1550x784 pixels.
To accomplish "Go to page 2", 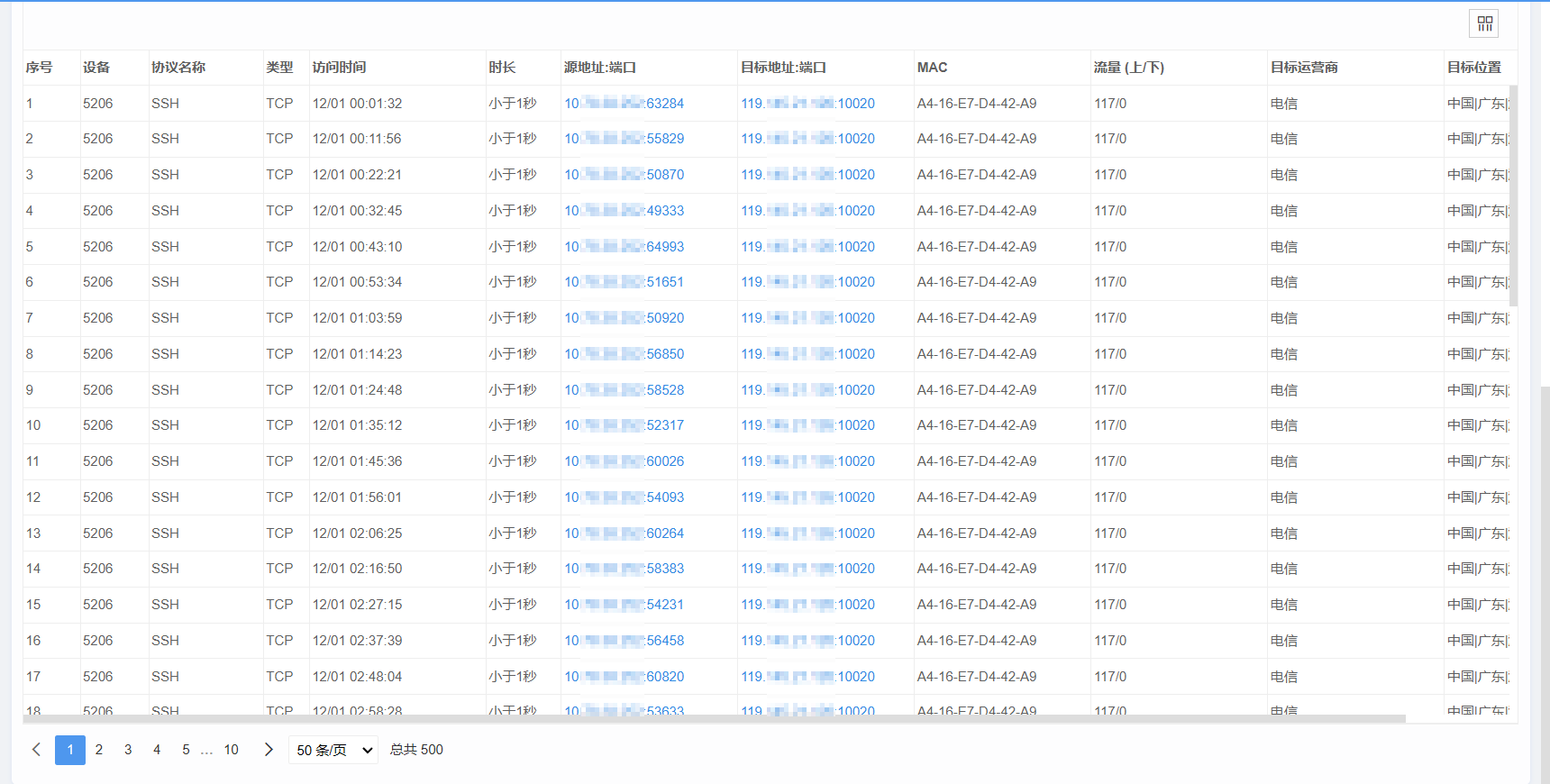I will point(99,750).
